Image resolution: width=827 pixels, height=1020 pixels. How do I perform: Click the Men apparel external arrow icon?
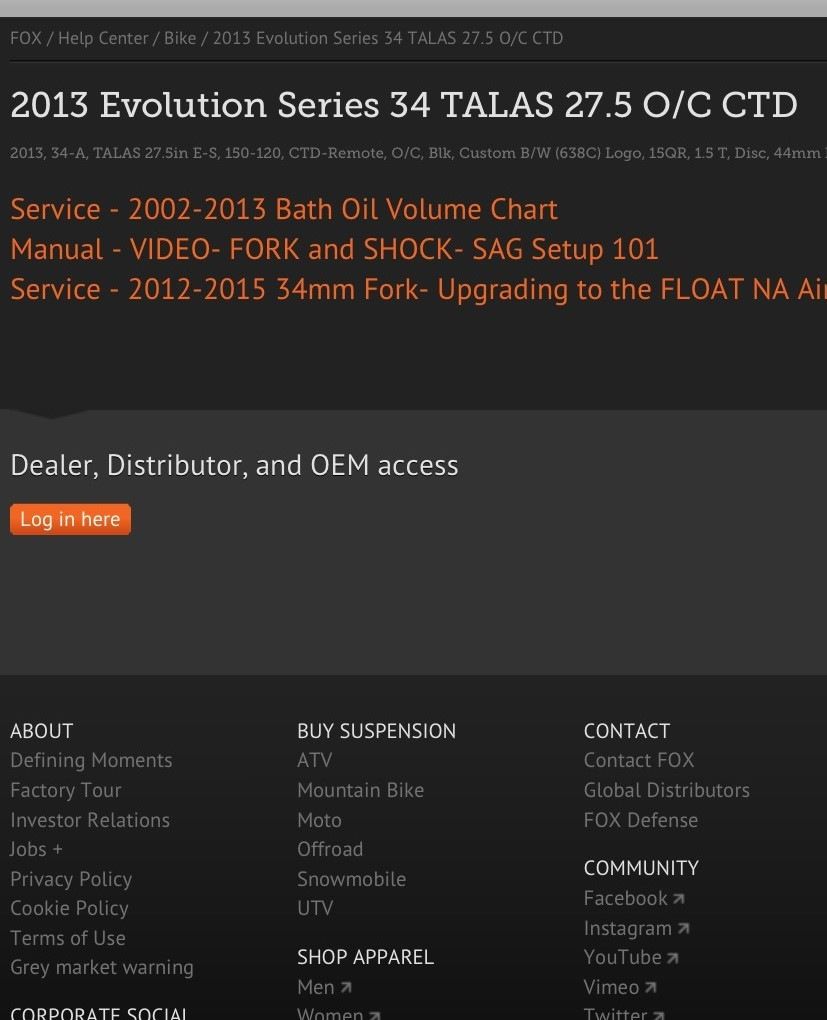346,988
